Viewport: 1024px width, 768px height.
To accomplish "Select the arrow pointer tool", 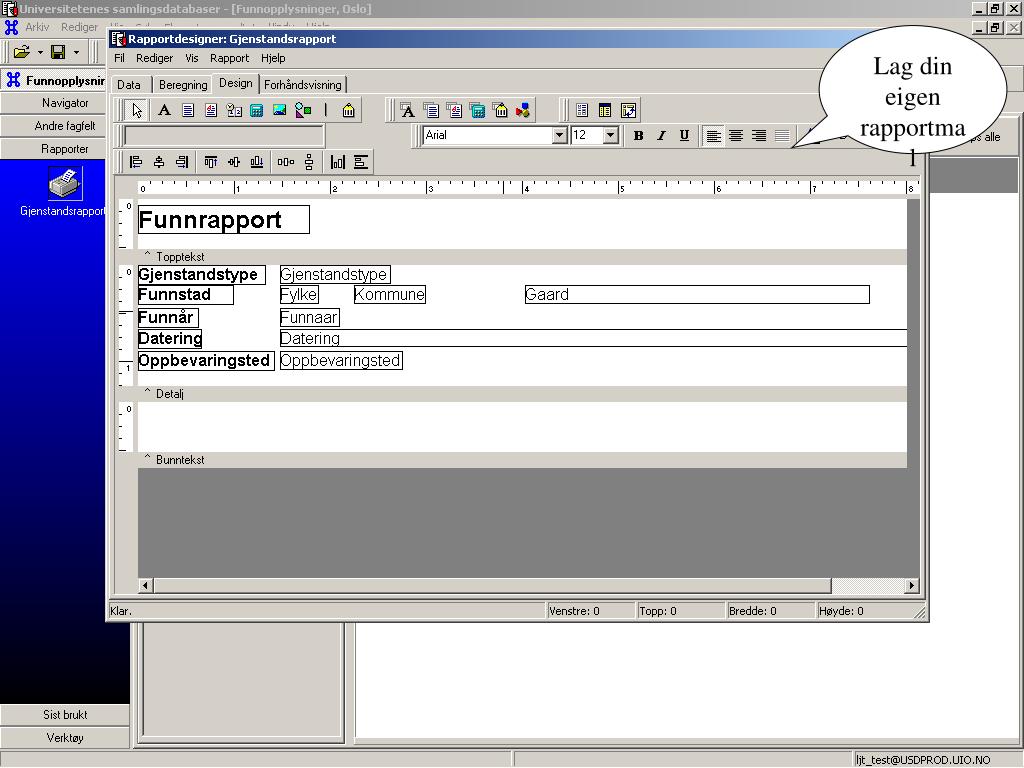I will pyautogui.click(x=136, y=110).
